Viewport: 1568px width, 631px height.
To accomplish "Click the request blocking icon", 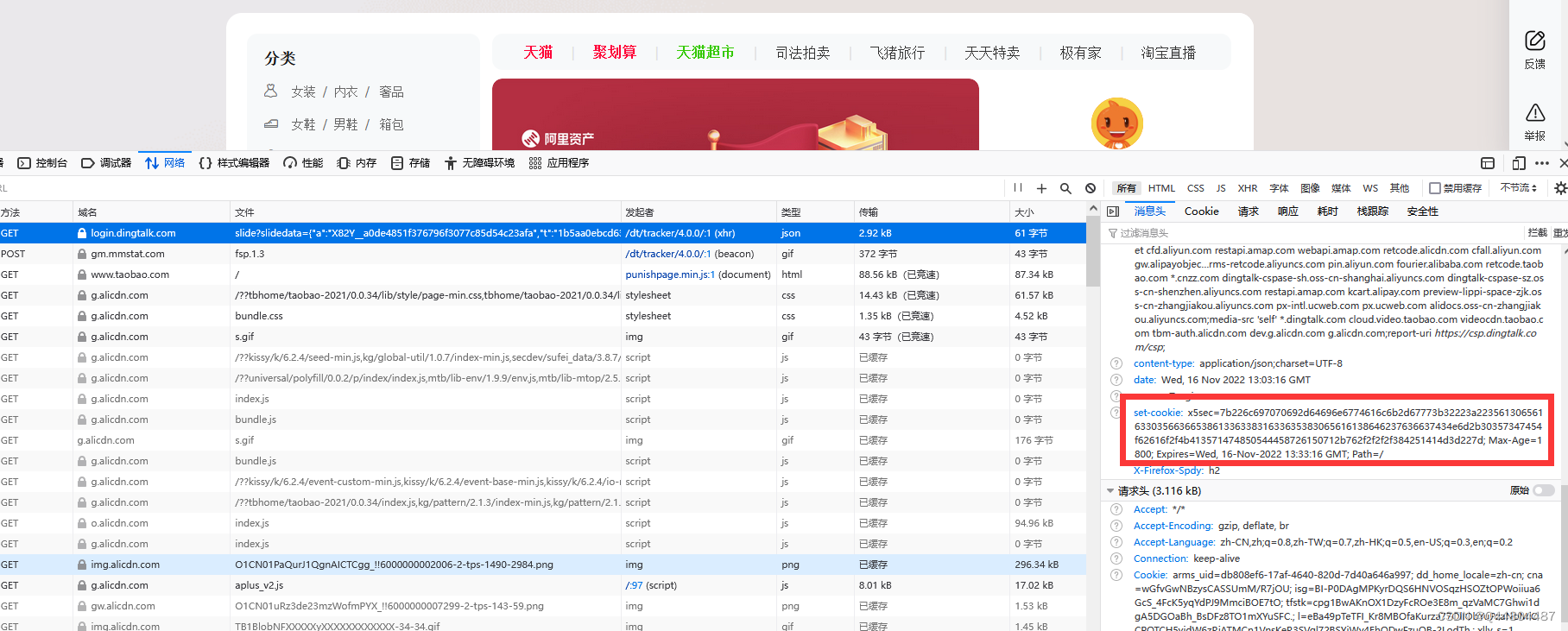I will 1091,188.
